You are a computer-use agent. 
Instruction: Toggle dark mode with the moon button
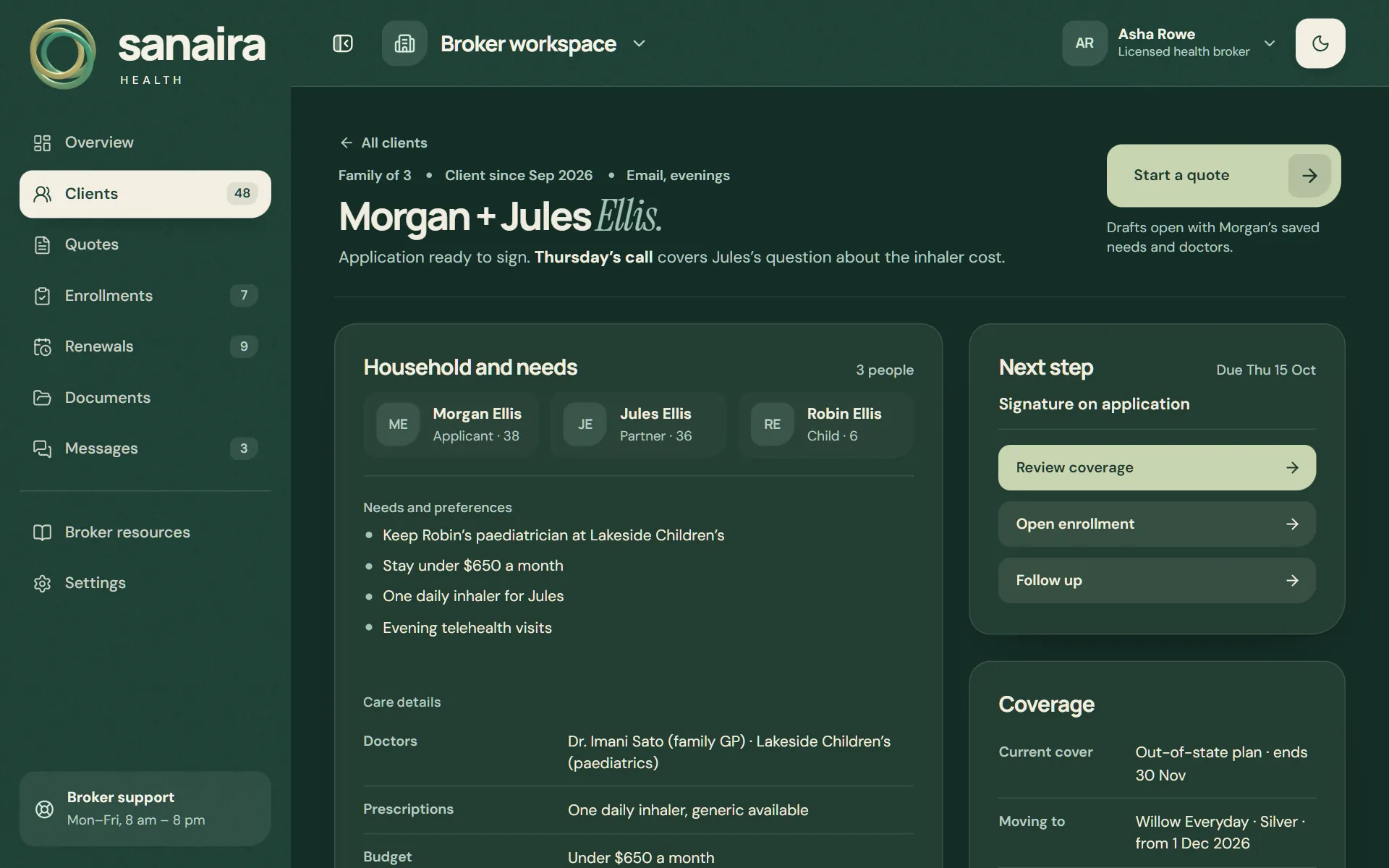(1320, 43)
